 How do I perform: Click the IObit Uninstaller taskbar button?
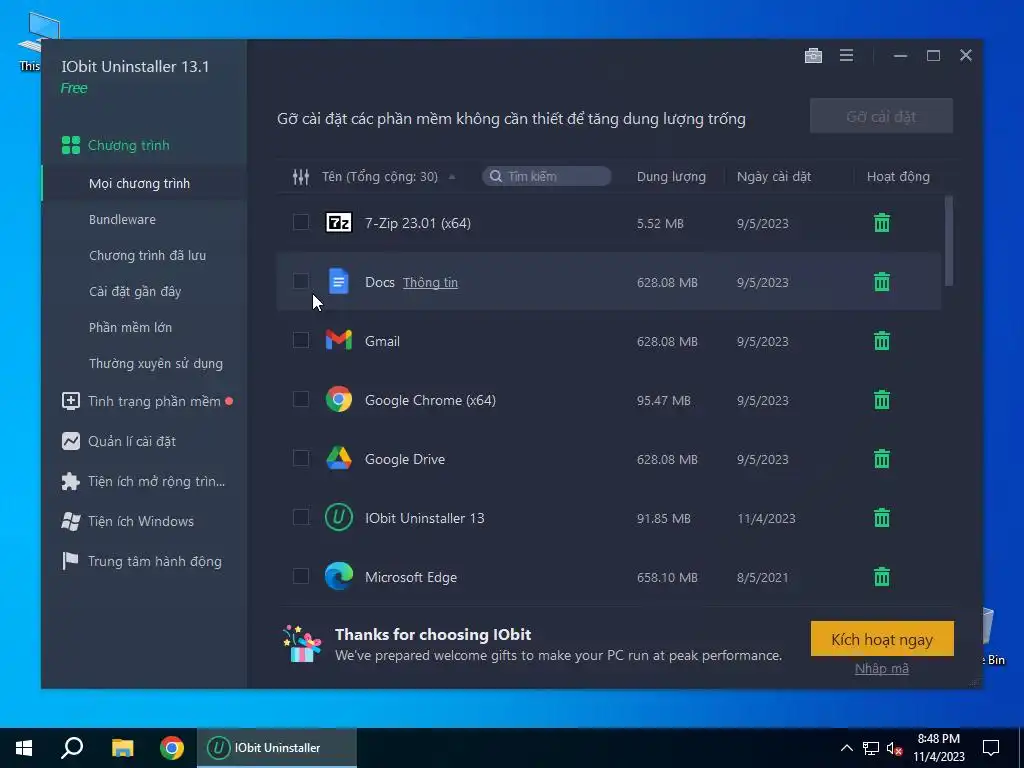[277, 748]
